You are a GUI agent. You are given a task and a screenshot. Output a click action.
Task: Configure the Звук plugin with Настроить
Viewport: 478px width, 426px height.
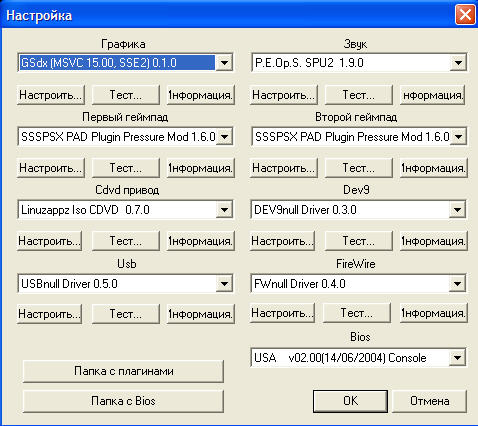(284, 95)
